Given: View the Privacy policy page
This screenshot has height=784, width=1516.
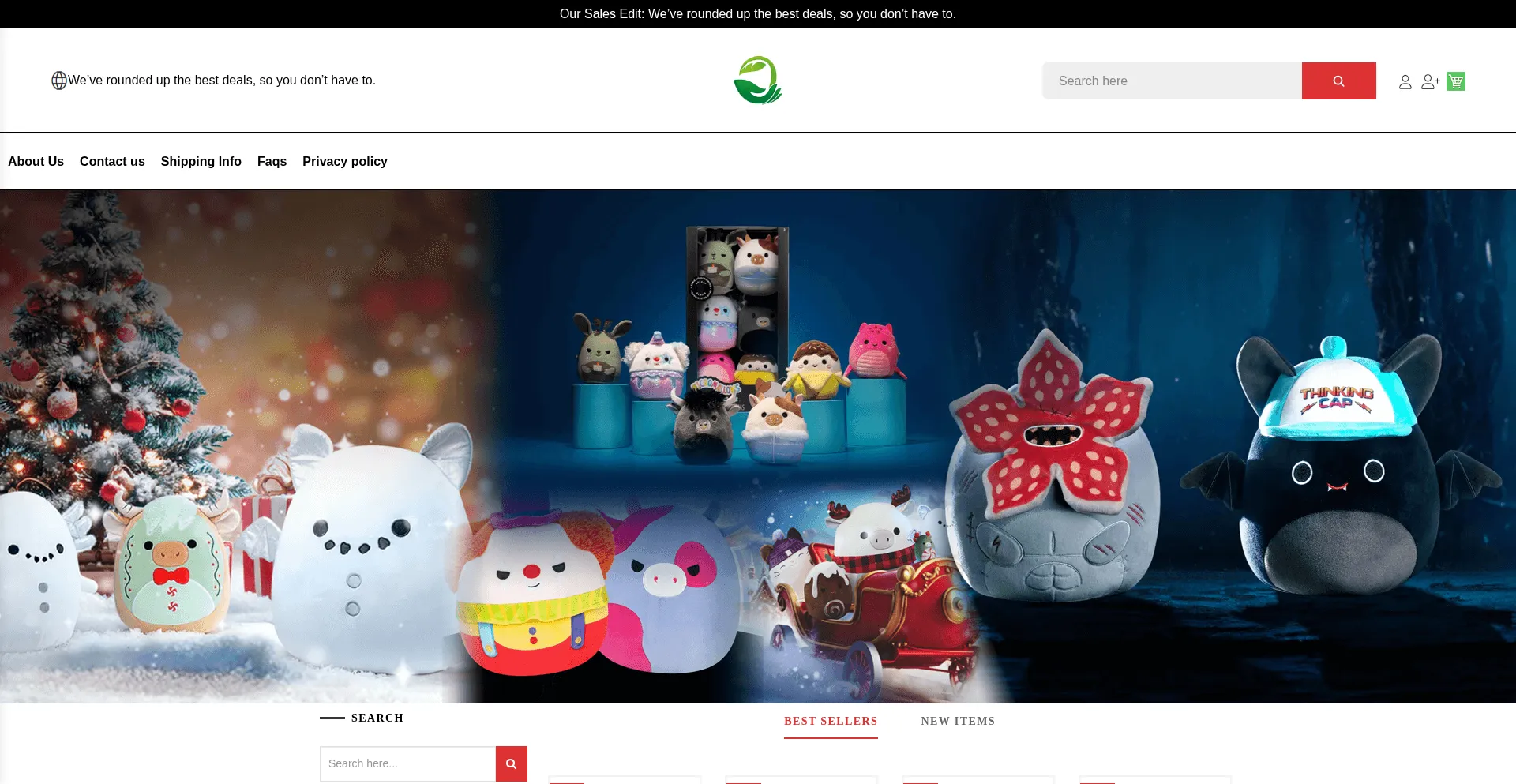Looking at the screenshot, I should point(345,161).
